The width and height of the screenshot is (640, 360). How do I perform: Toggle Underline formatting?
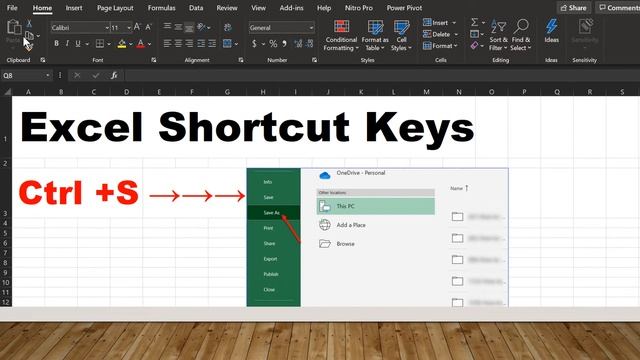78,43
